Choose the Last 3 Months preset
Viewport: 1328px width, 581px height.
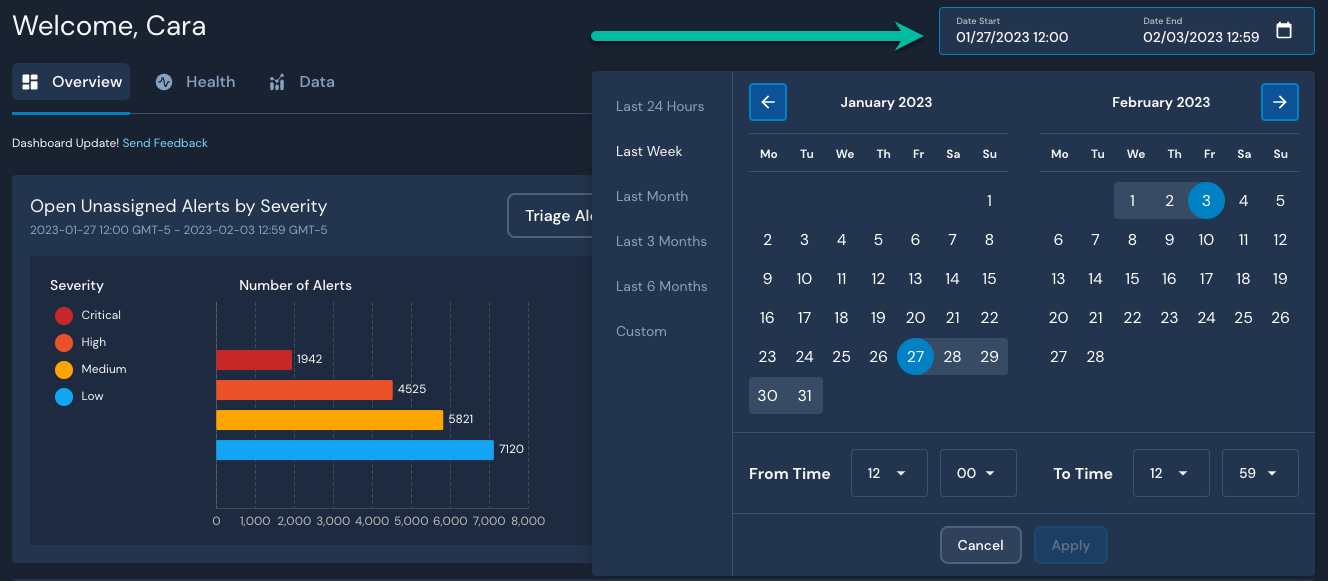click(661, 241)
